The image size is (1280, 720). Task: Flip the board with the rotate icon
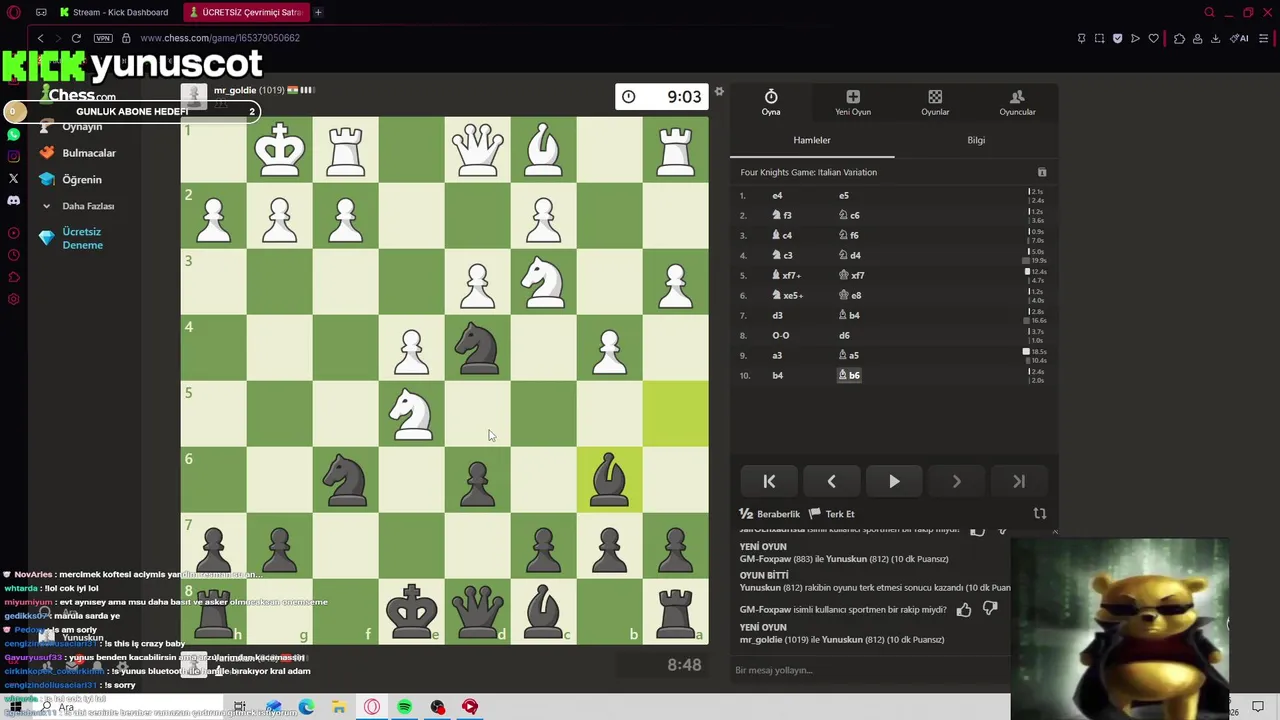coord(1040,514)
